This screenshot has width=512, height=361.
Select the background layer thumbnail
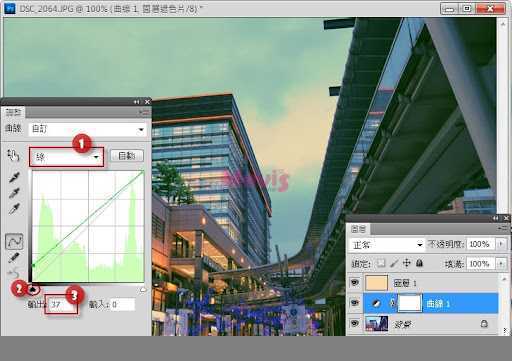377,324
